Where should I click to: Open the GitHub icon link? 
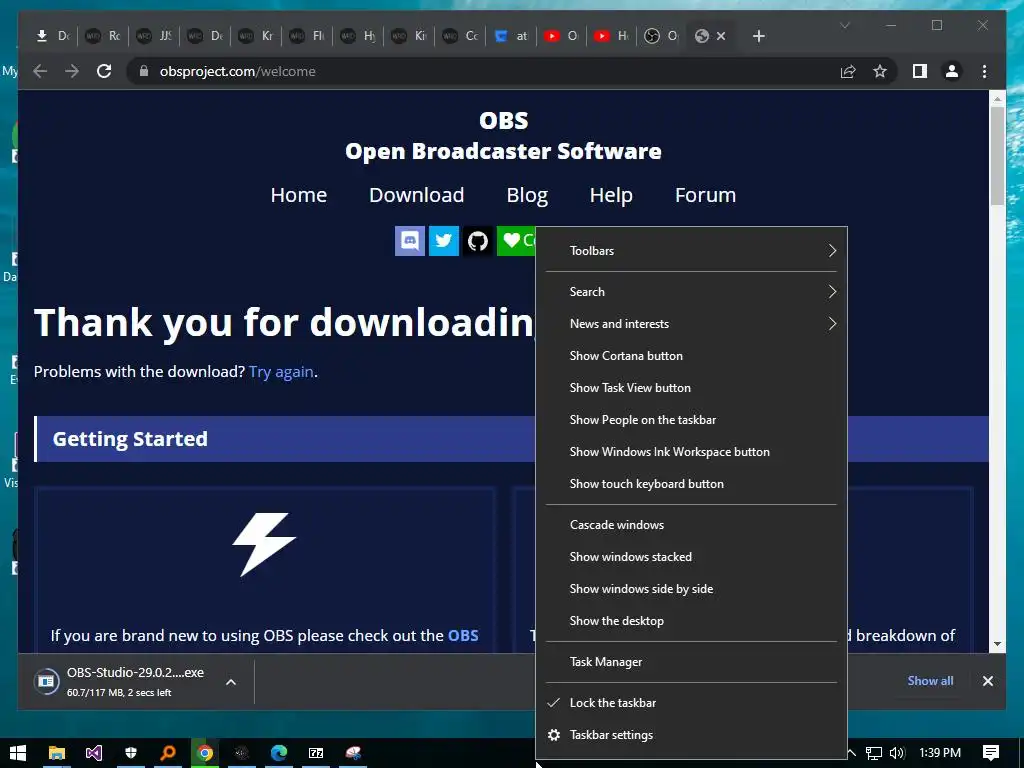click(x=477, y=241)
